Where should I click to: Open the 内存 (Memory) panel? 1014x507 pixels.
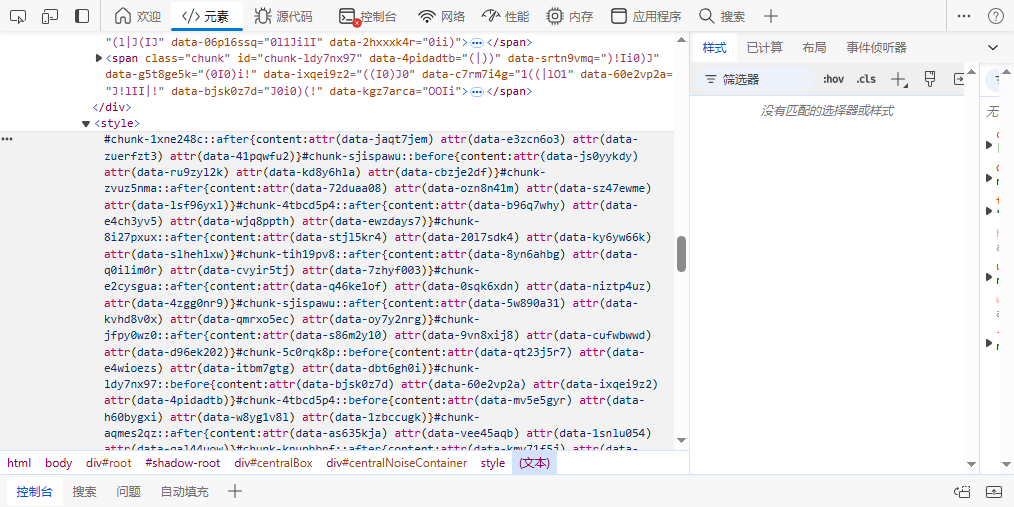click(569, 16)
